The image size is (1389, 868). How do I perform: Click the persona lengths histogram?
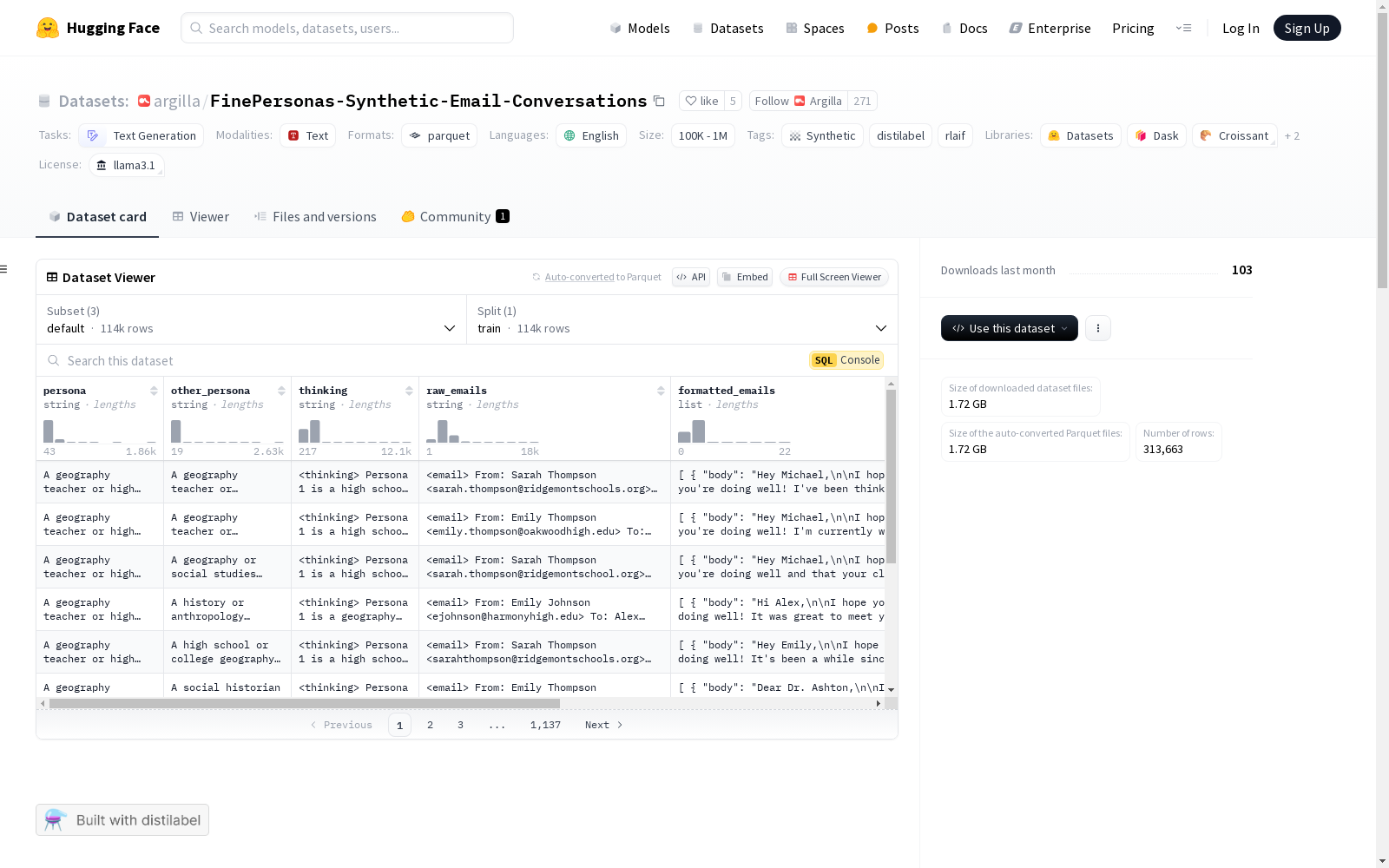(x=100, y=431)
